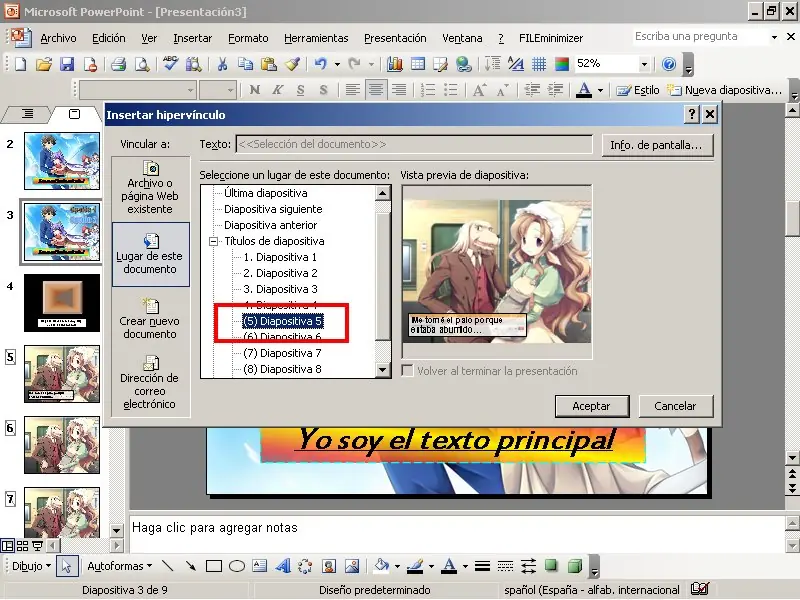The height and width of the screenshot is (600, 800).
Task: Toggle center text alignment button
Action: 376,90
